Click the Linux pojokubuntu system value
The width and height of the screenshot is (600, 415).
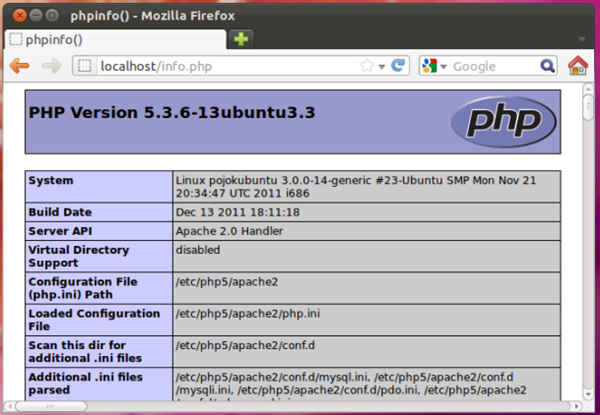pyautogui.click(x=356, y=187)
